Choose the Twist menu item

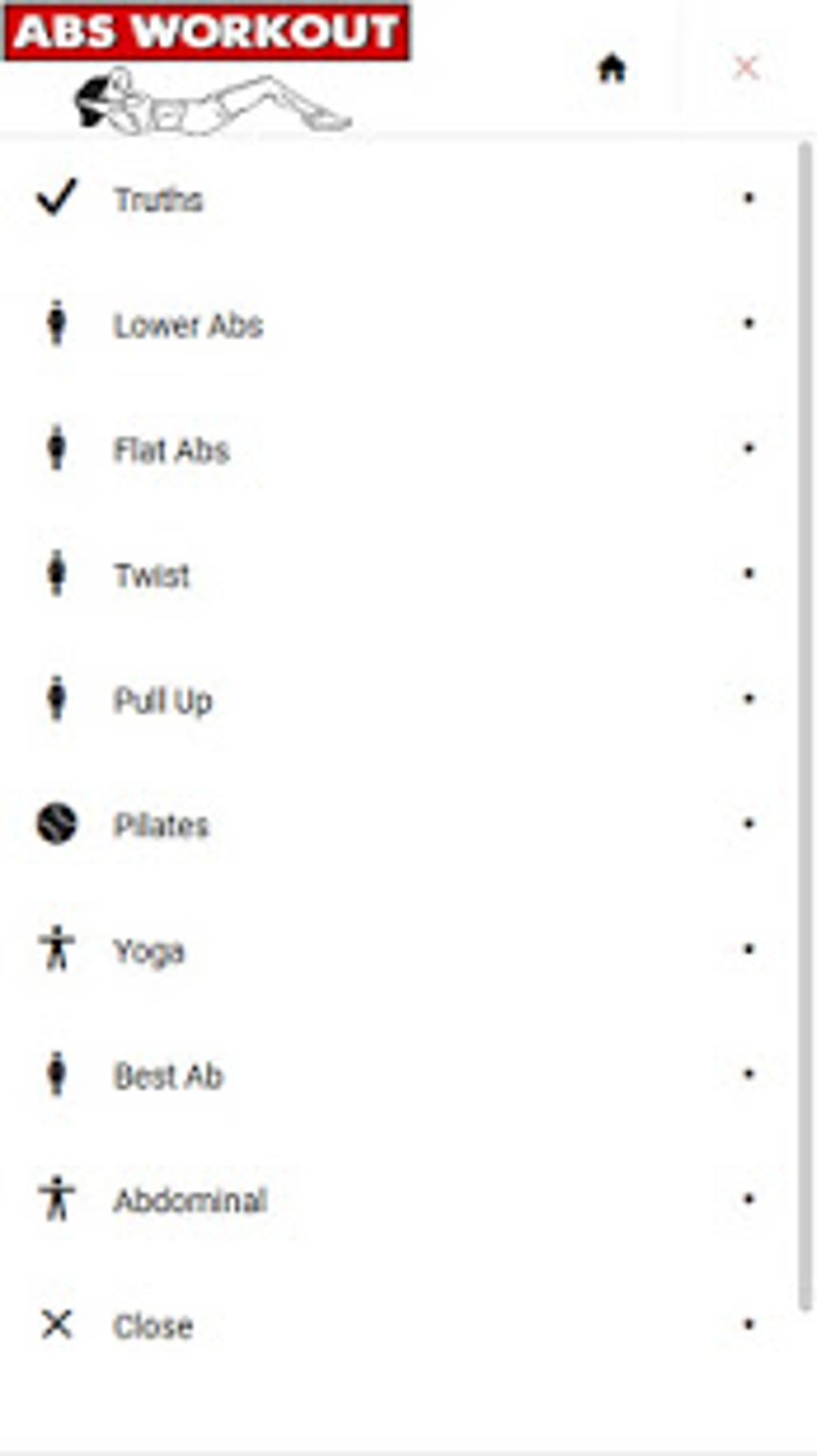click(152, 576)
